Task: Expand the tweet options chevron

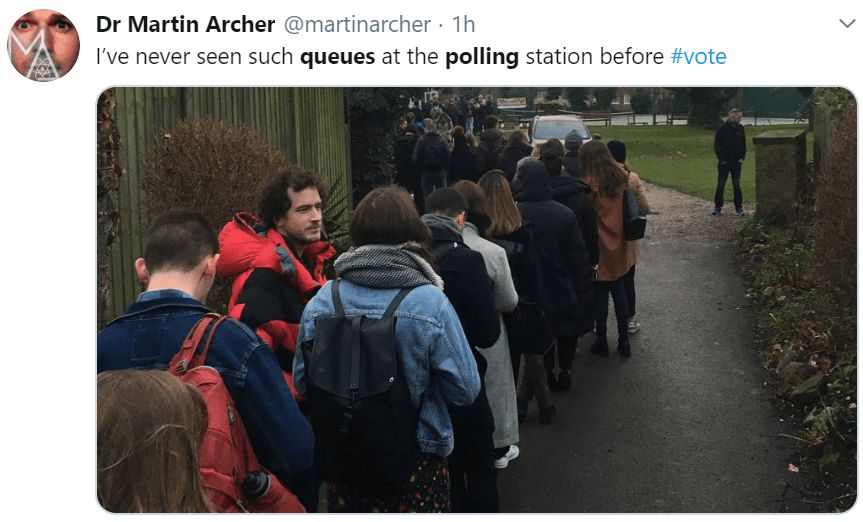Action: [x=846, y=24]
